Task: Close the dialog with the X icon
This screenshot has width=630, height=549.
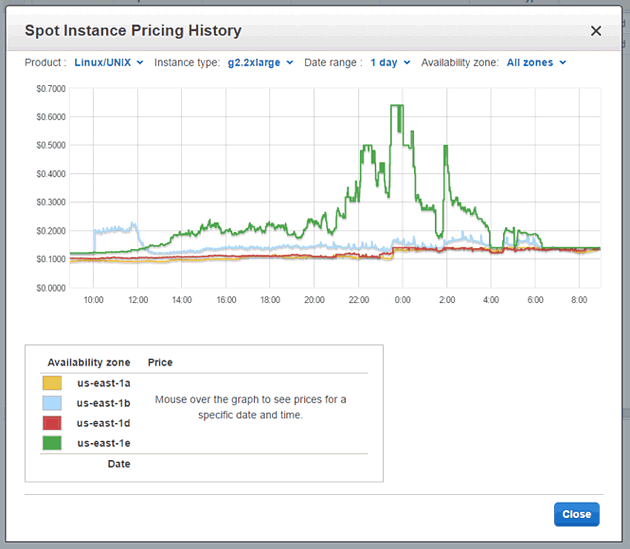Action: coord(596,31)
